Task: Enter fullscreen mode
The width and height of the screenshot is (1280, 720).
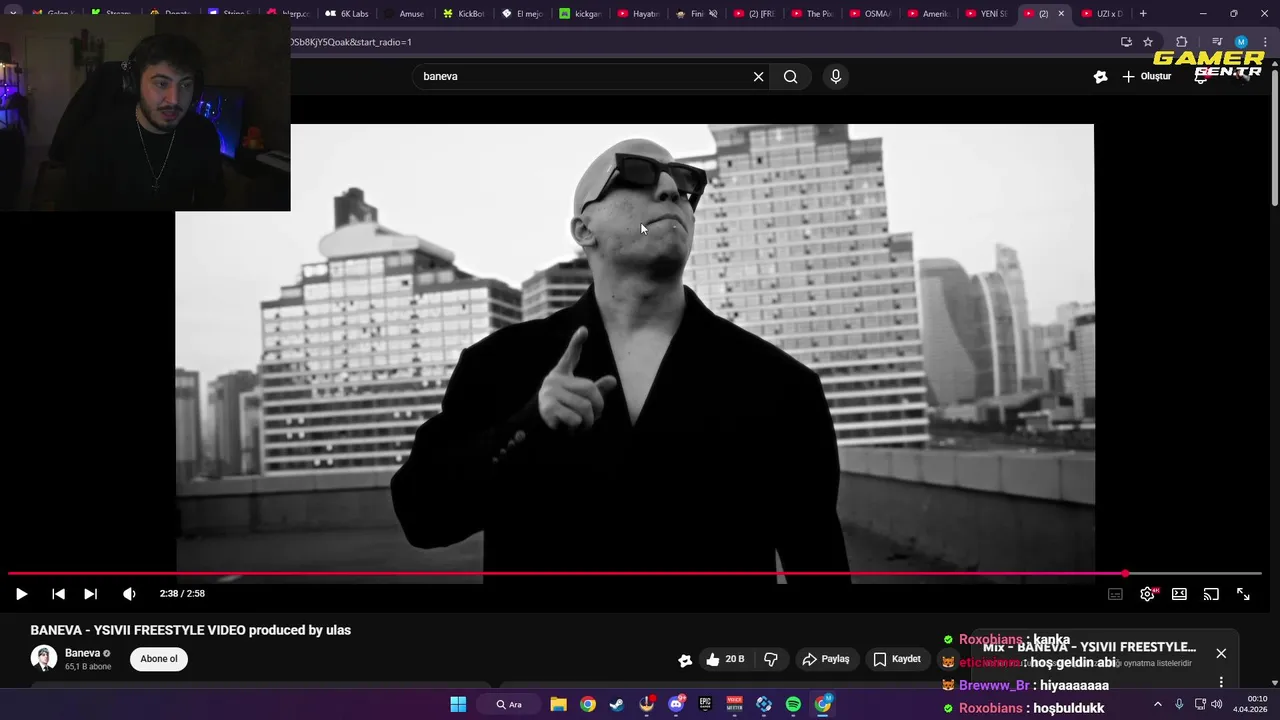Action: coord(1243,594)
